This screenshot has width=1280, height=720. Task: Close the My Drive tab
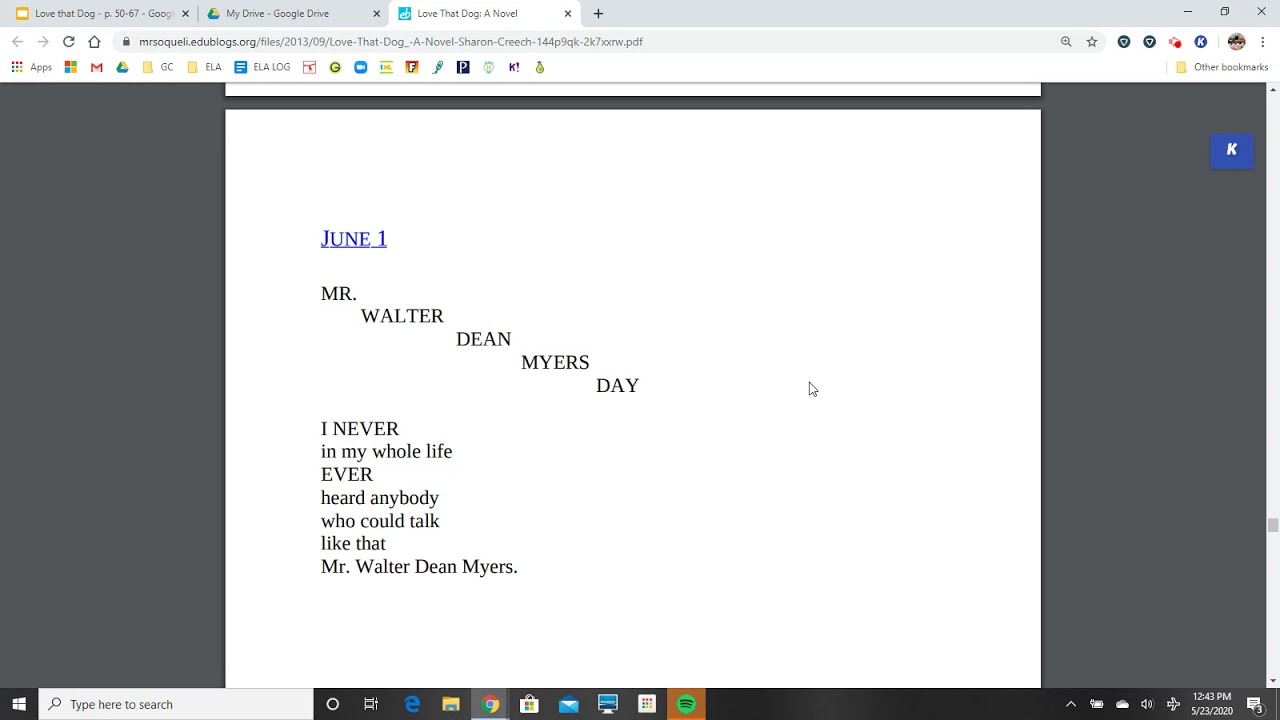point(377,14)
